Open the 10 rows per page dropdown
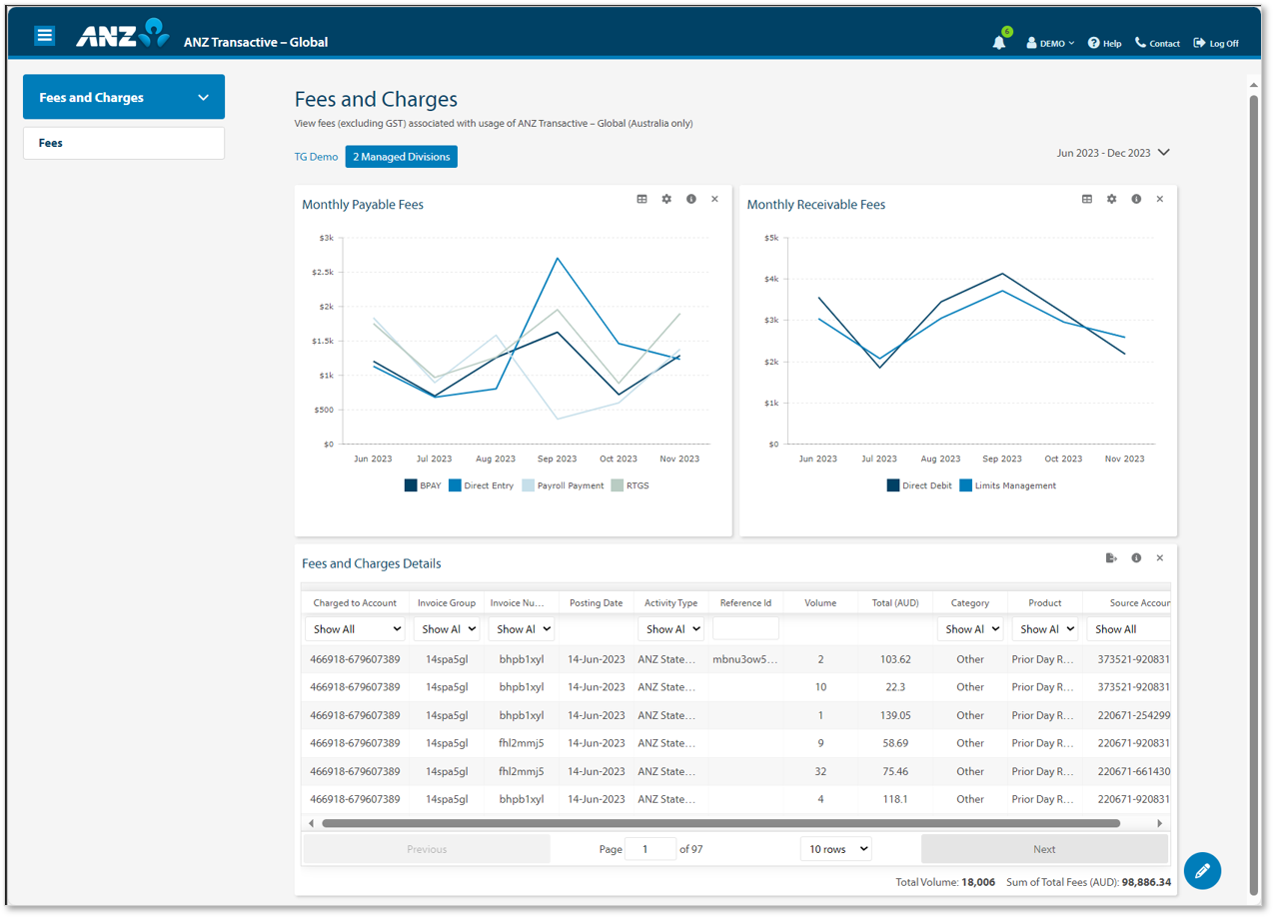The height and width of the screenshot is (917, 1273). [835, 848]
